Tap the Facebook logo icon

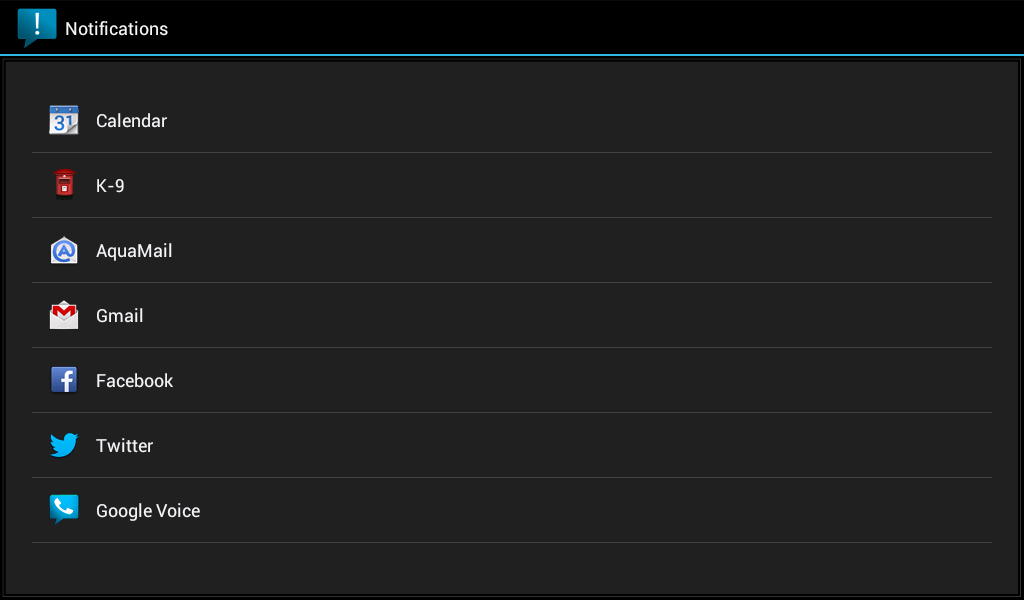(x=64, y=380)
